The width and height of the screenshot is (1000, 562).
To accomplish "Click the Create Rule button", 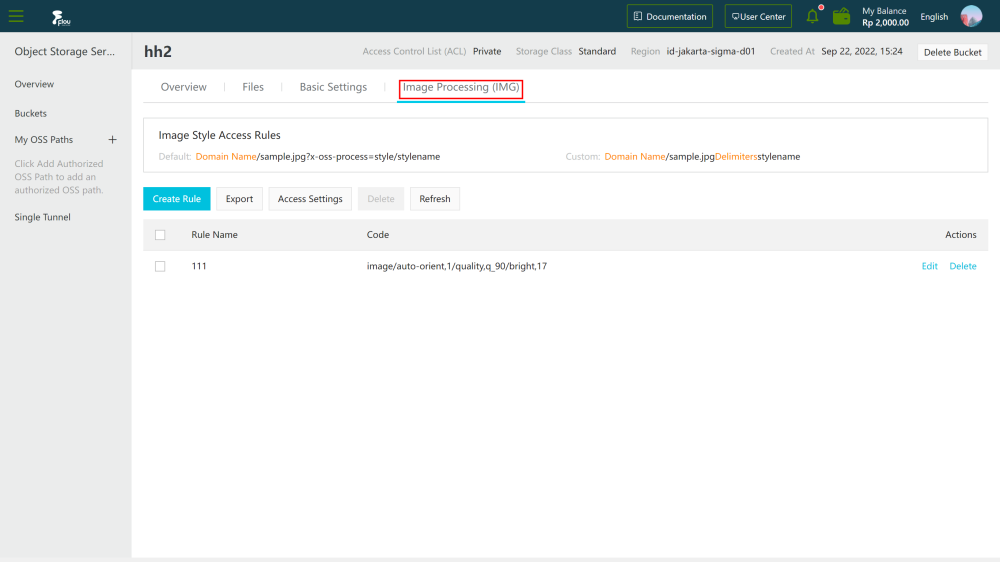I will point(177,199).
